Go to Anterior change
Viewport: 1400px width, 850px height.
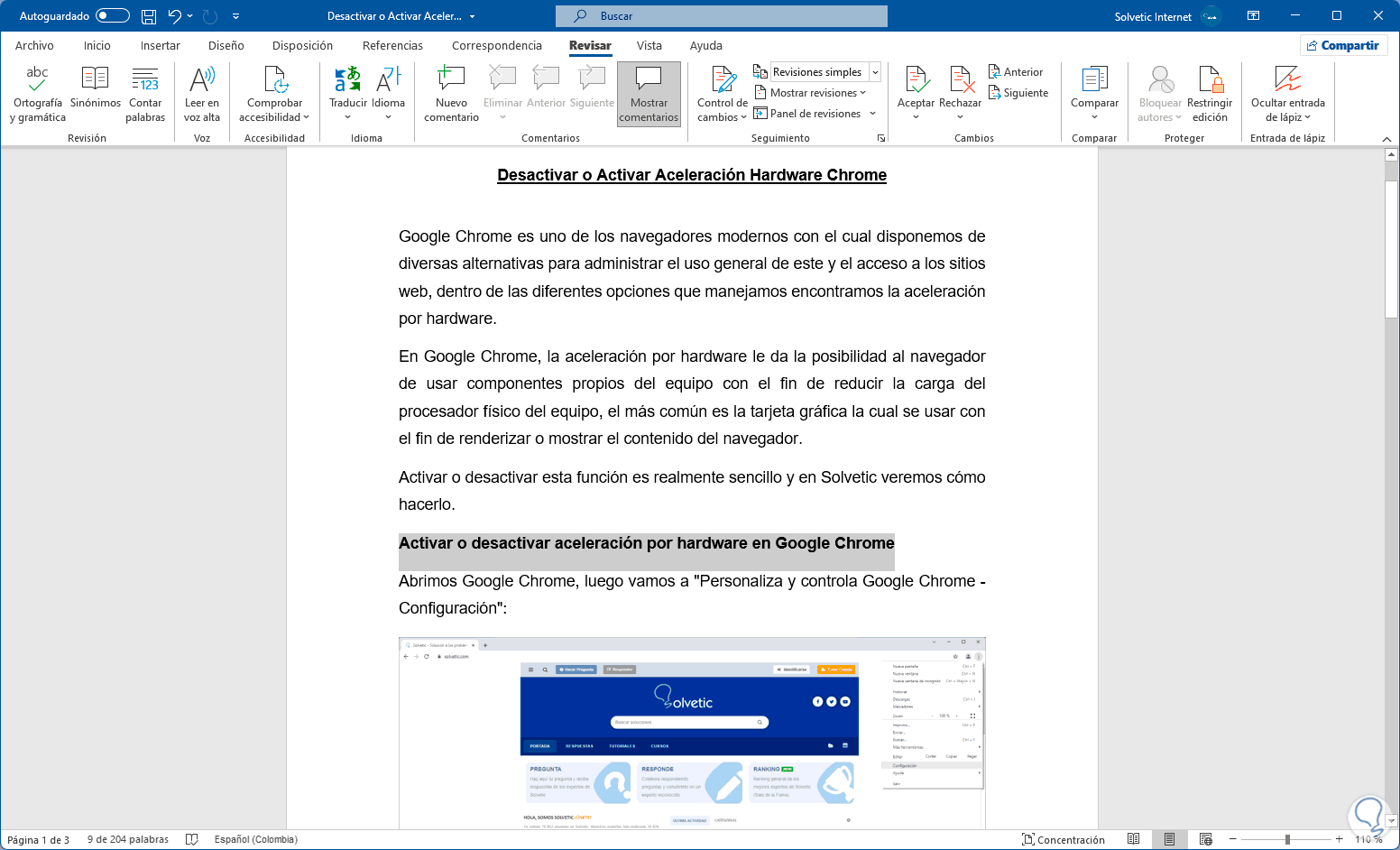tap(1016, 72)
